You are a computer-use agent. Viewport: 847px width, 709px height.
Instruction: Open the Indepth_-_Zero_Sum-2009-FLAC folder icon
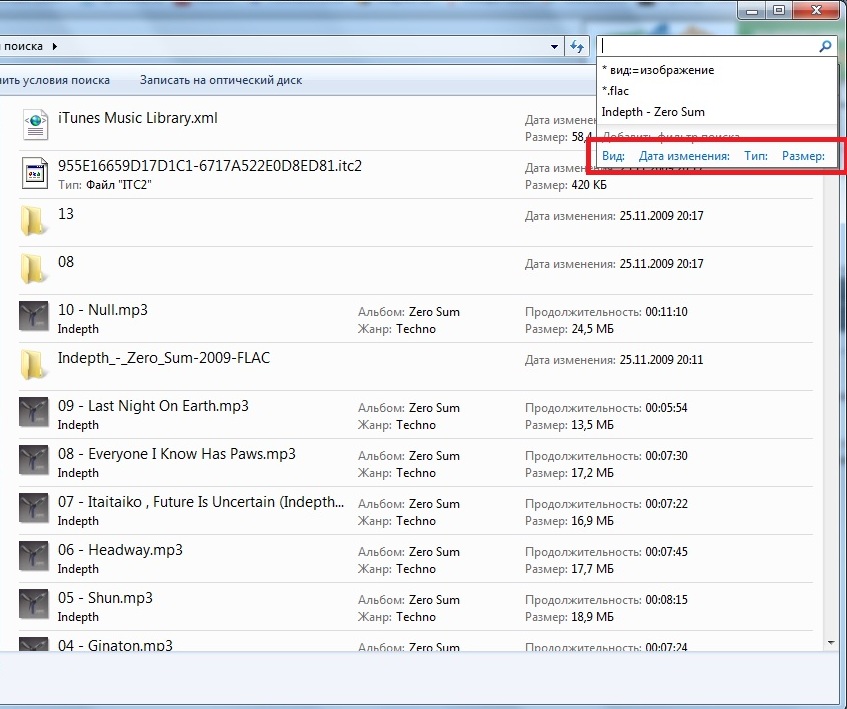34,365
